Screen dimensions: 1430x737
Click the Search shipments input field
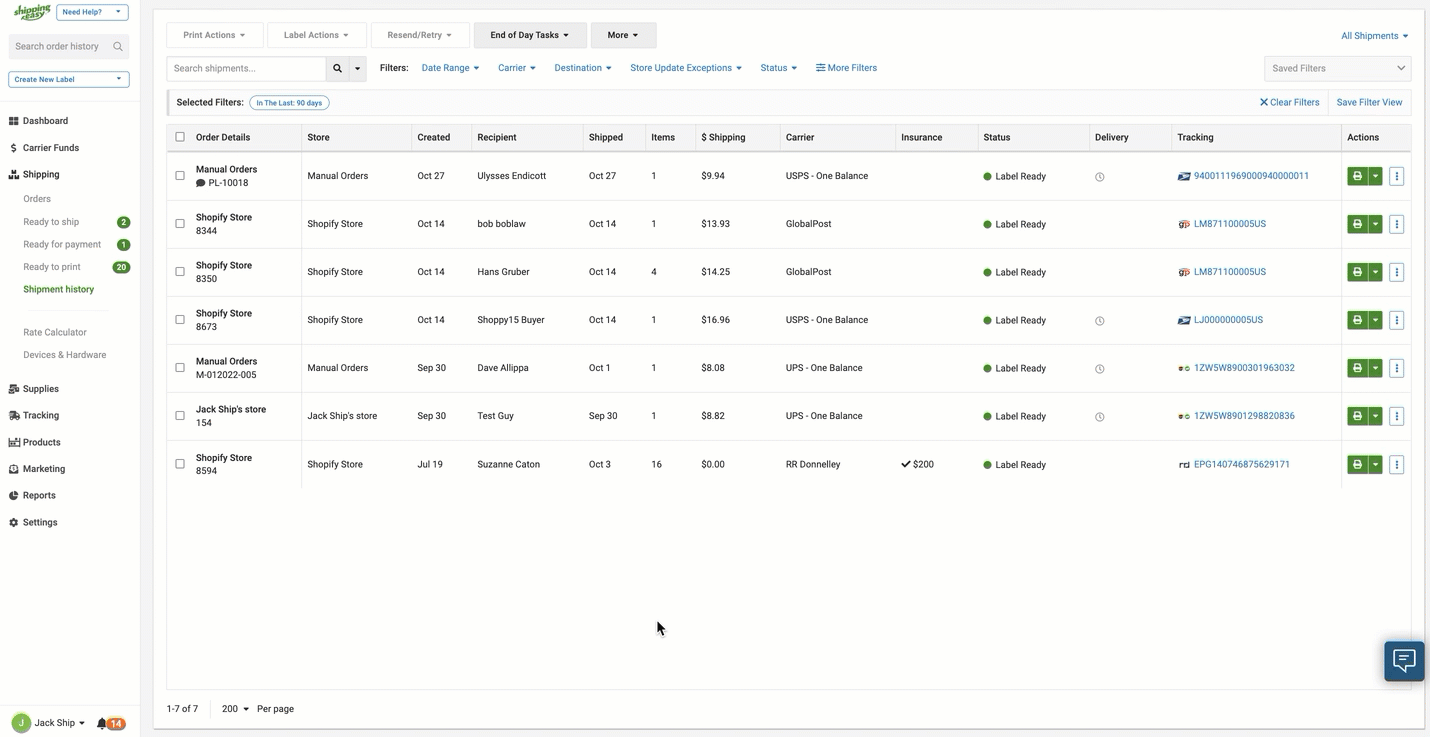point(246,68)
